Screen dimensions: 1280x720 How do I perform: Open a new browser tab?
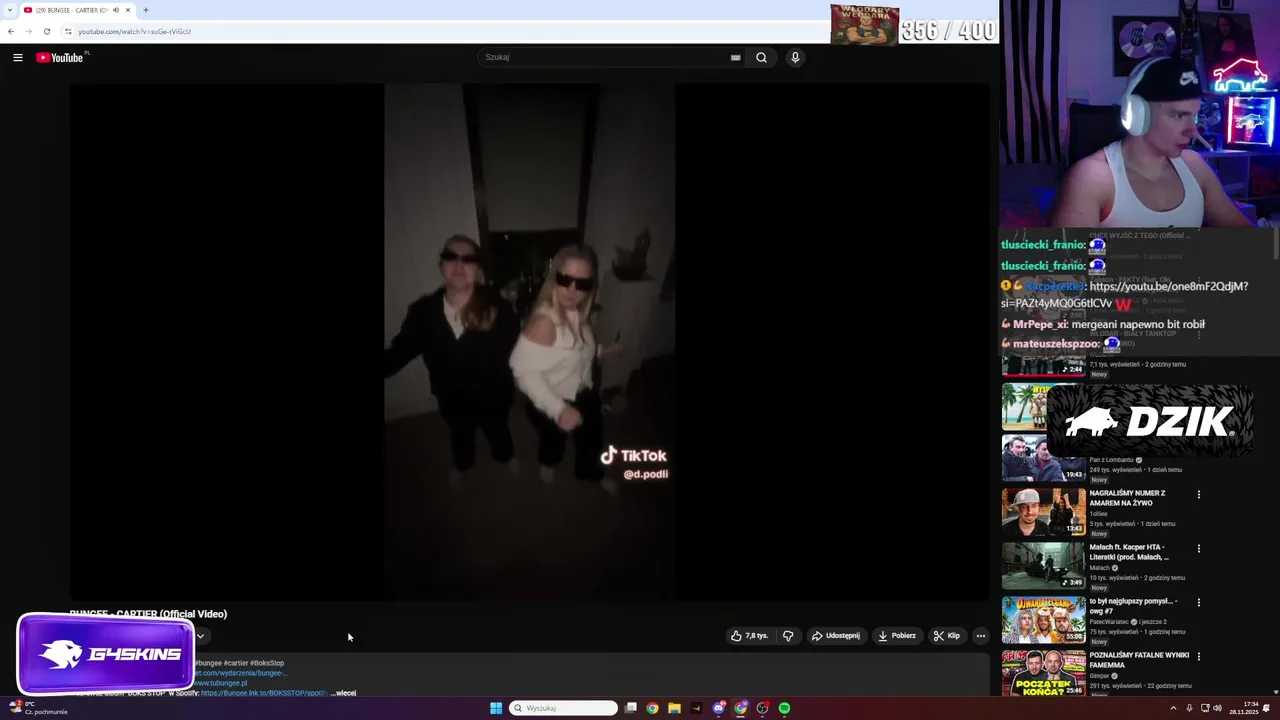click(146, 10)
